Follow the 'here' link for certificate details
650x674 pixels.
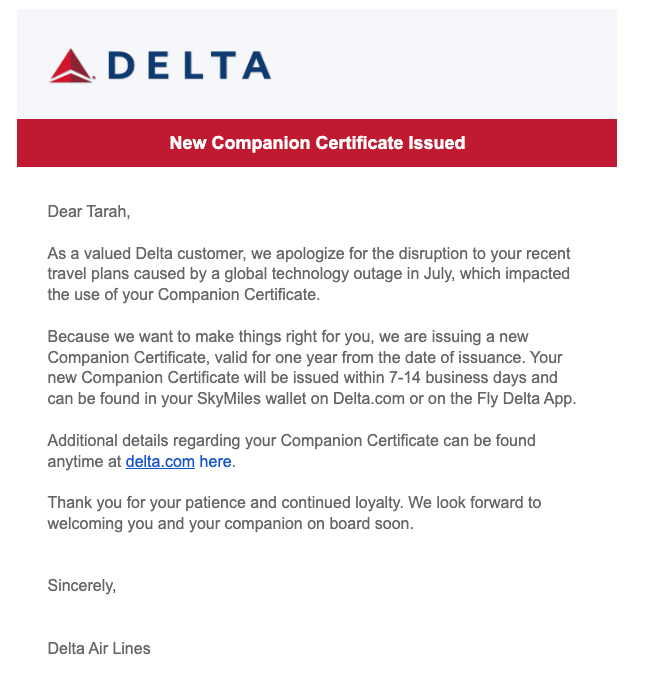click(x=215, y=462)
